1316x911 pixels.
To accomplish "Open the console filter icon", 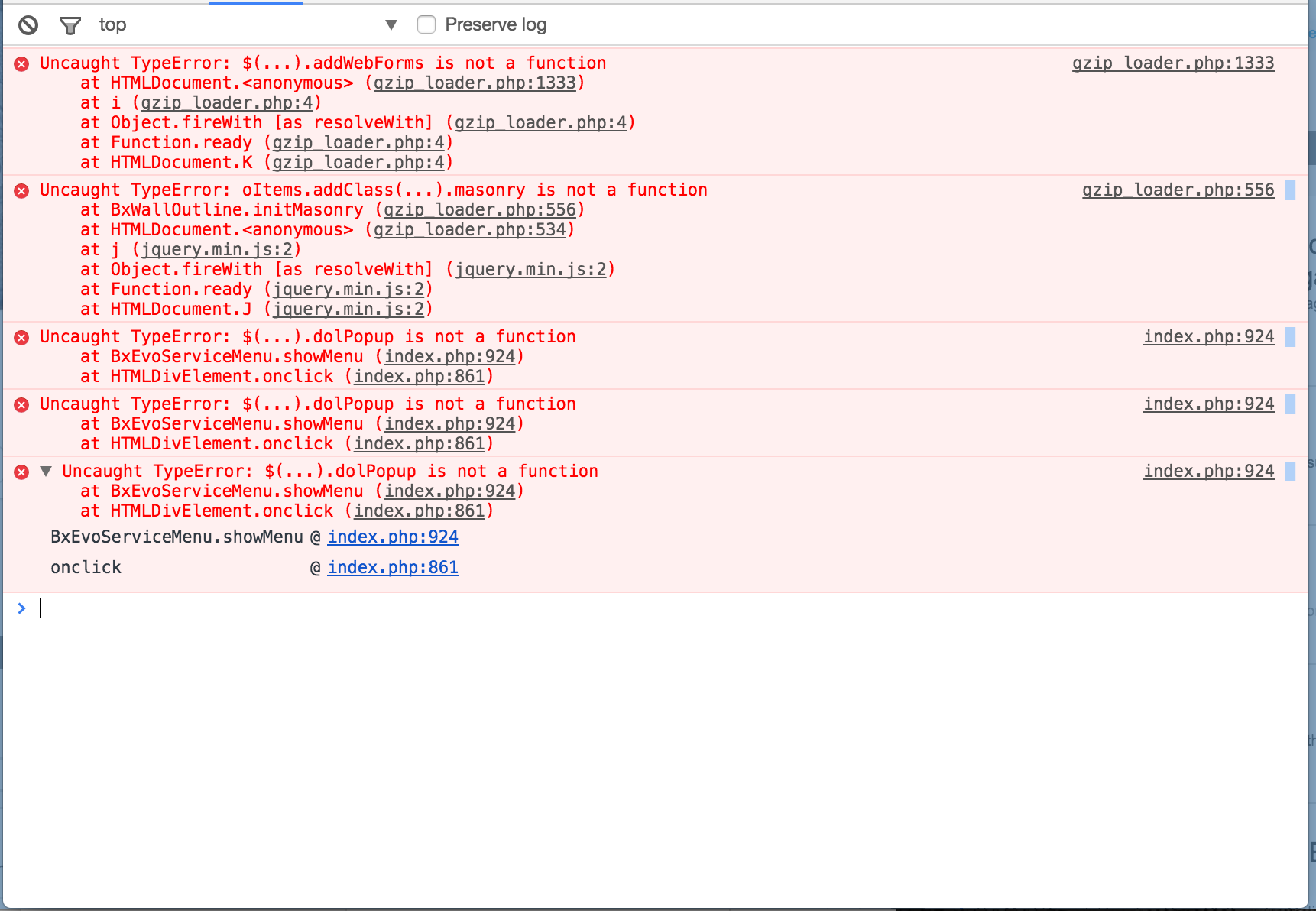I will 70,25.
